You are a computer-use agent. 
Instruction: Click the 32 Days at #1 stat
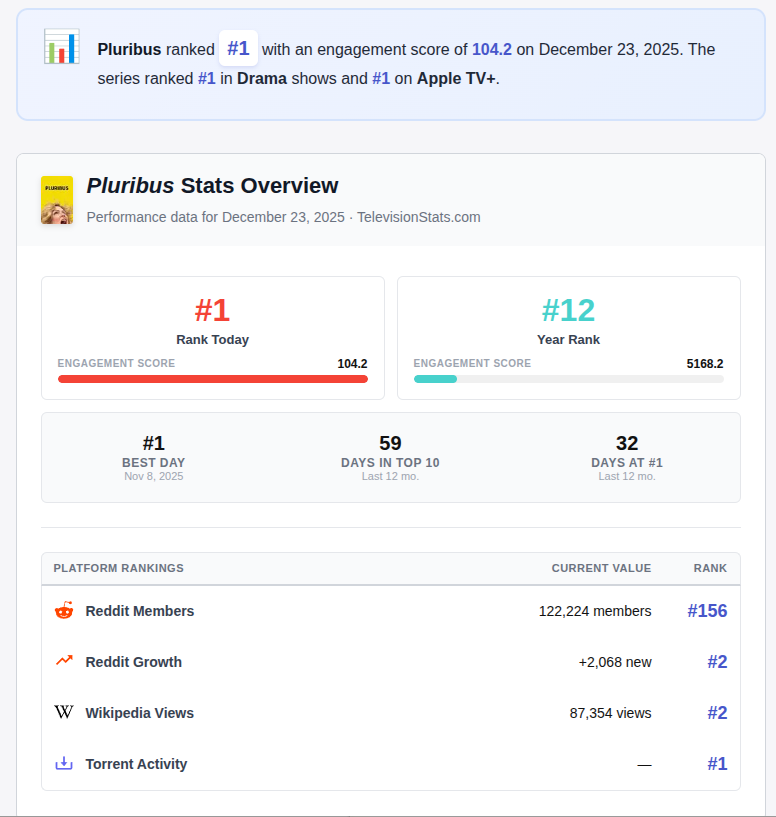click(627, 457)
